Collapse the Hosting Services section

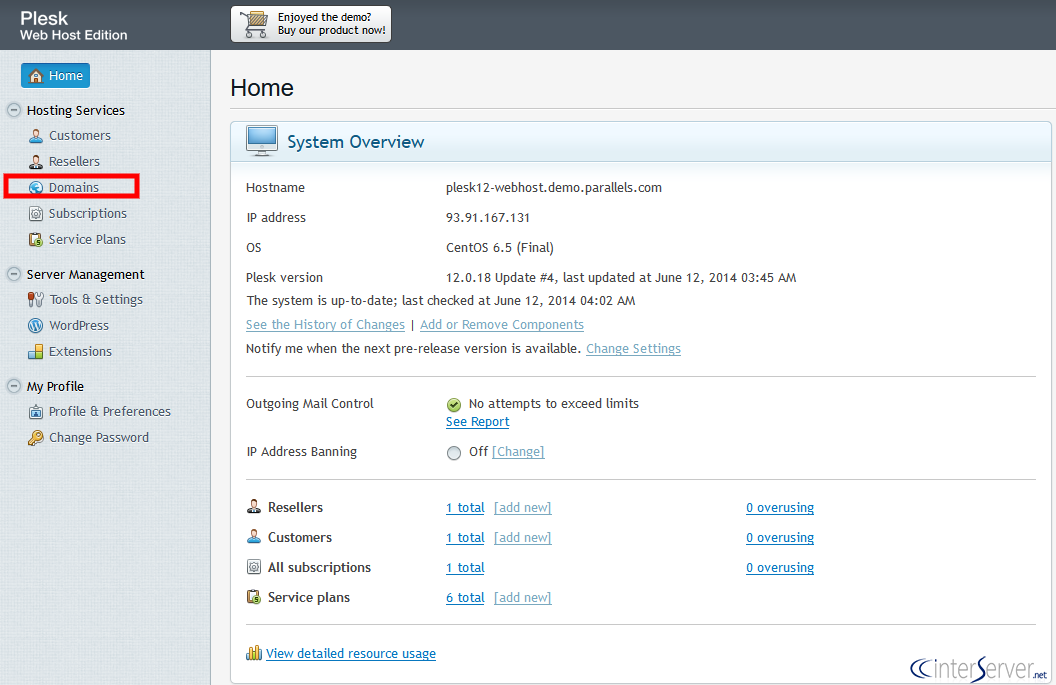click(12, 110)
